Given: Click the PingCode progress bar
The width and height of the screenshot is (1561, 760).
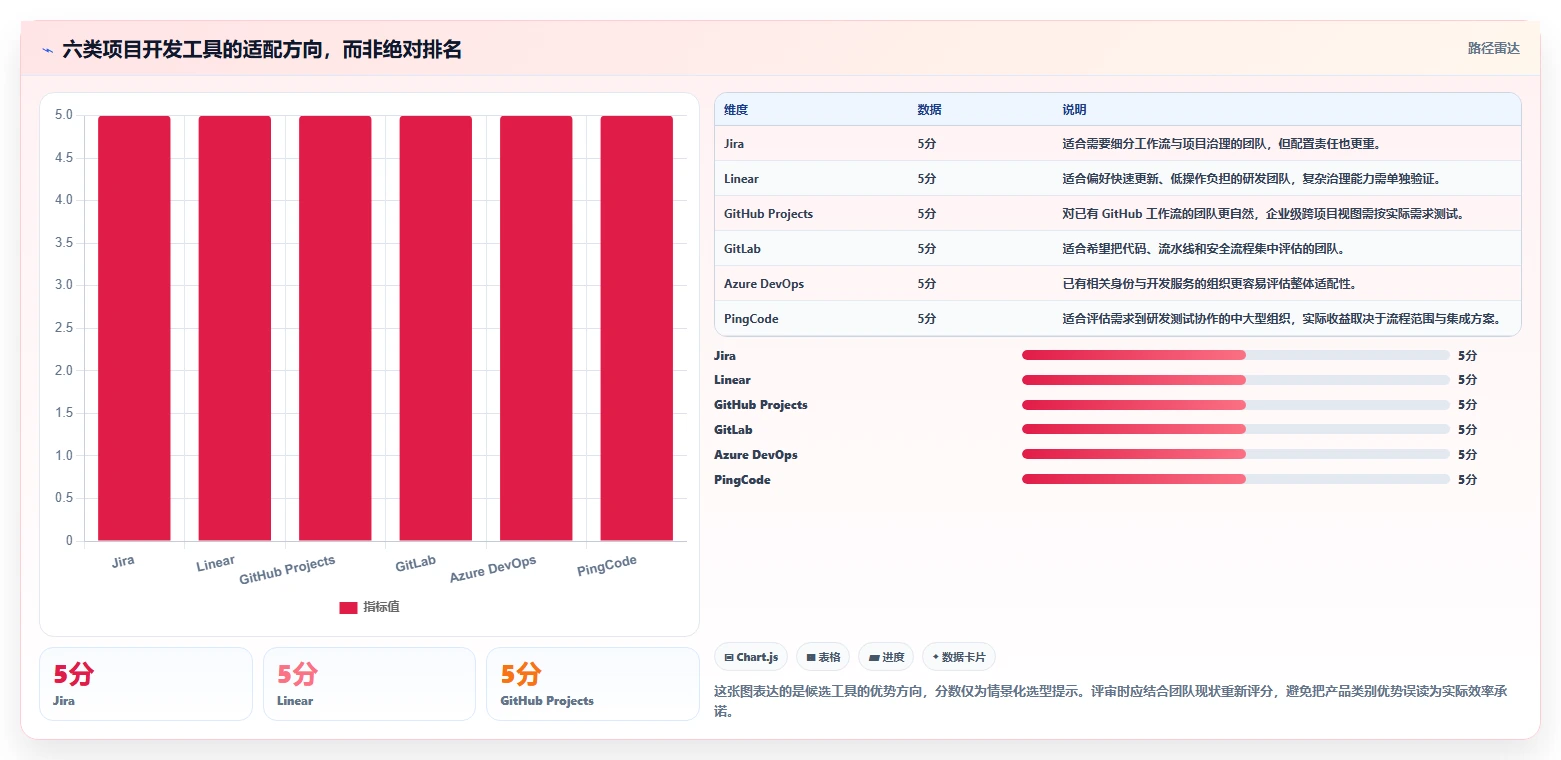Looking at the screenshot, I should coord(1235,479).
